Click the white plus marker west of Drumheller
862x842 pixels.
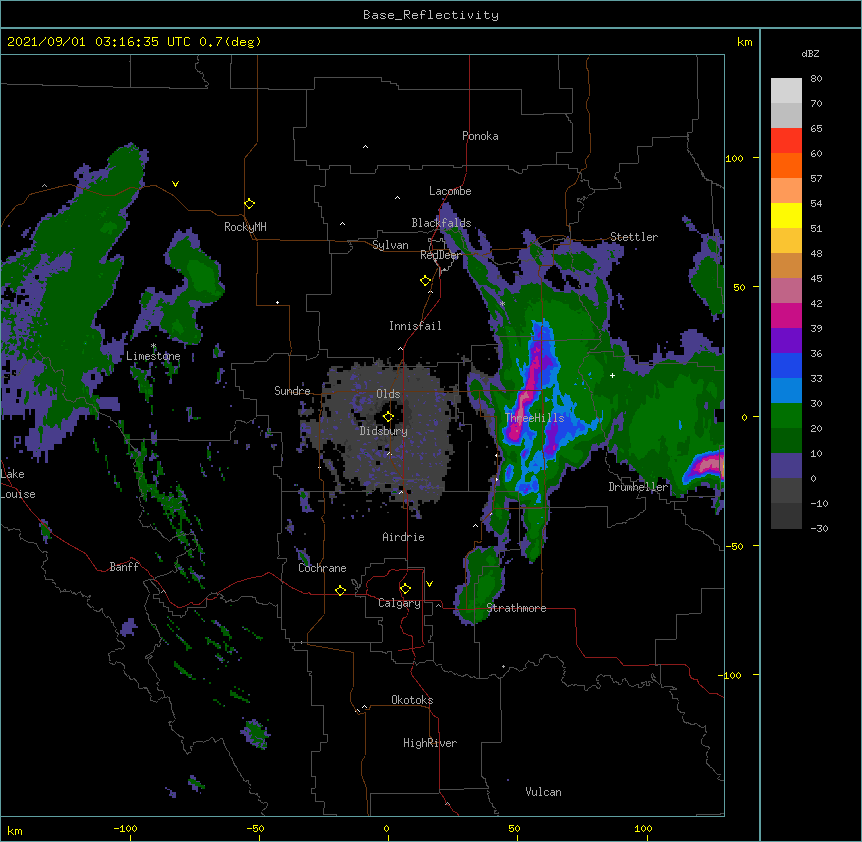612,375
